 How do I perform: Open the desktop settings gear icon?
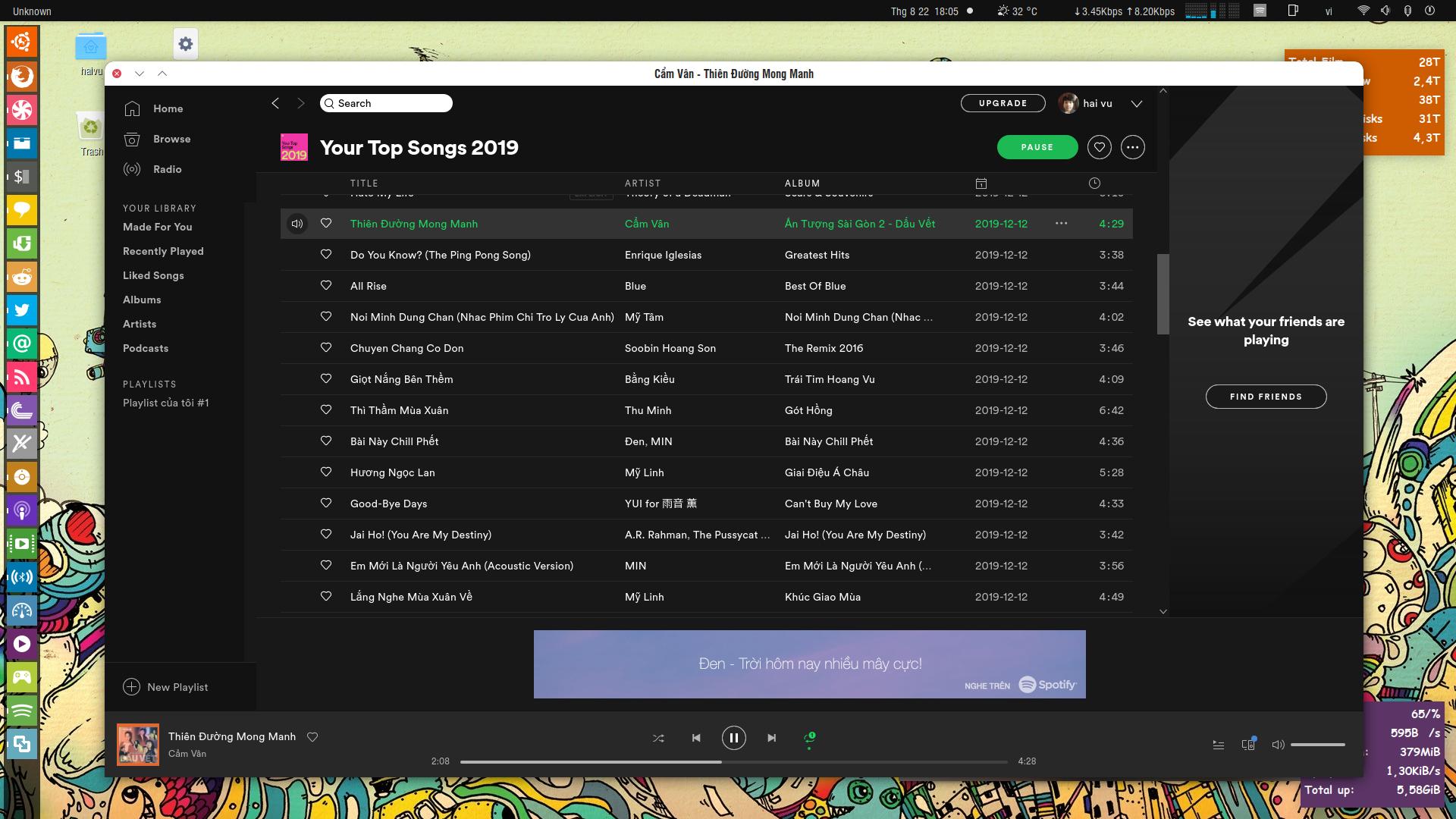point(186,44)
